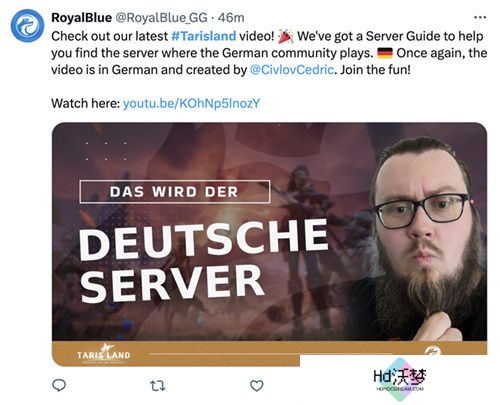Like the tweet with the heart icon

click(x=256, y=386)
